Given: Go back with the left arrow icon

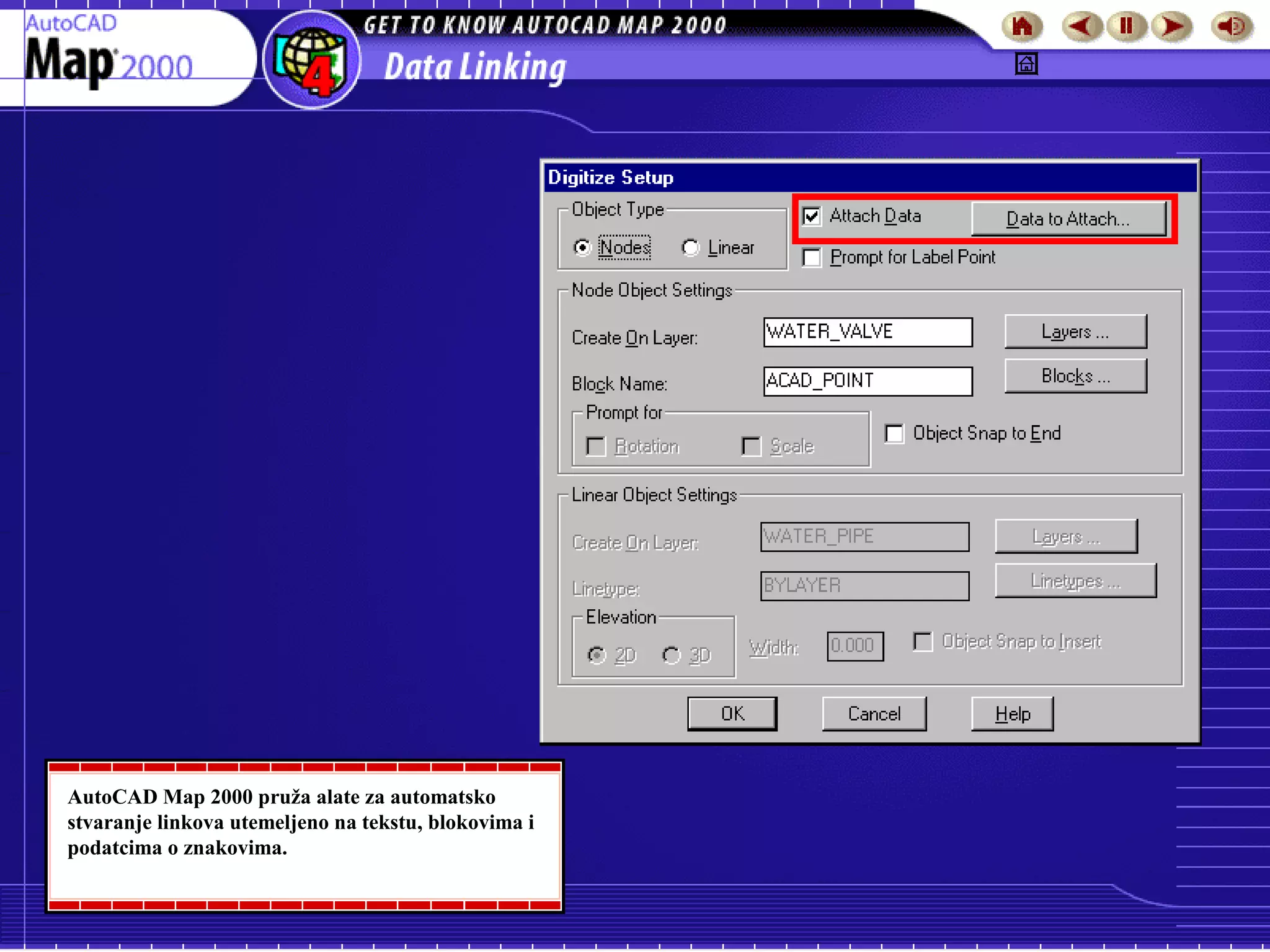Looking at the screenshot, I should pyautogui.click(x=1081, y=27).
